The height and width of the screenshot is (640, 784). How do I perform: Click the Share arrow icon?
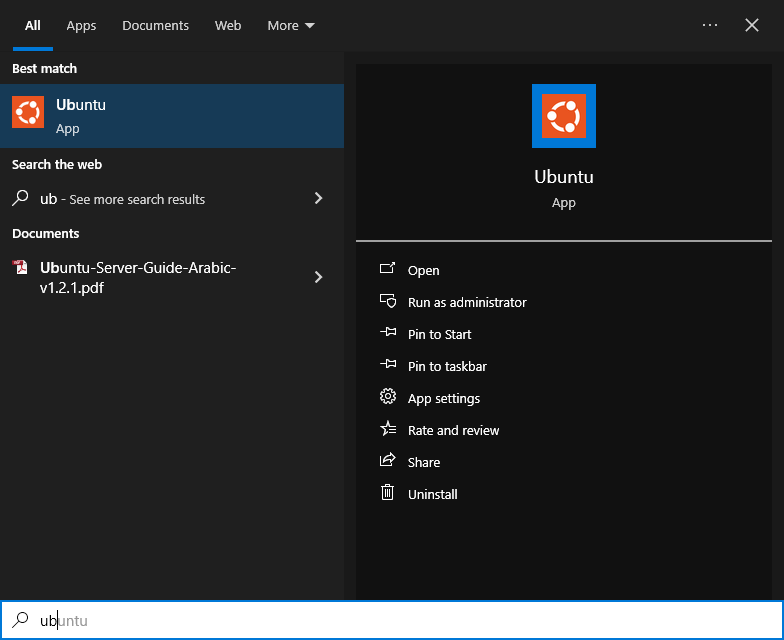pyautogui.click(x=388, y=460)
